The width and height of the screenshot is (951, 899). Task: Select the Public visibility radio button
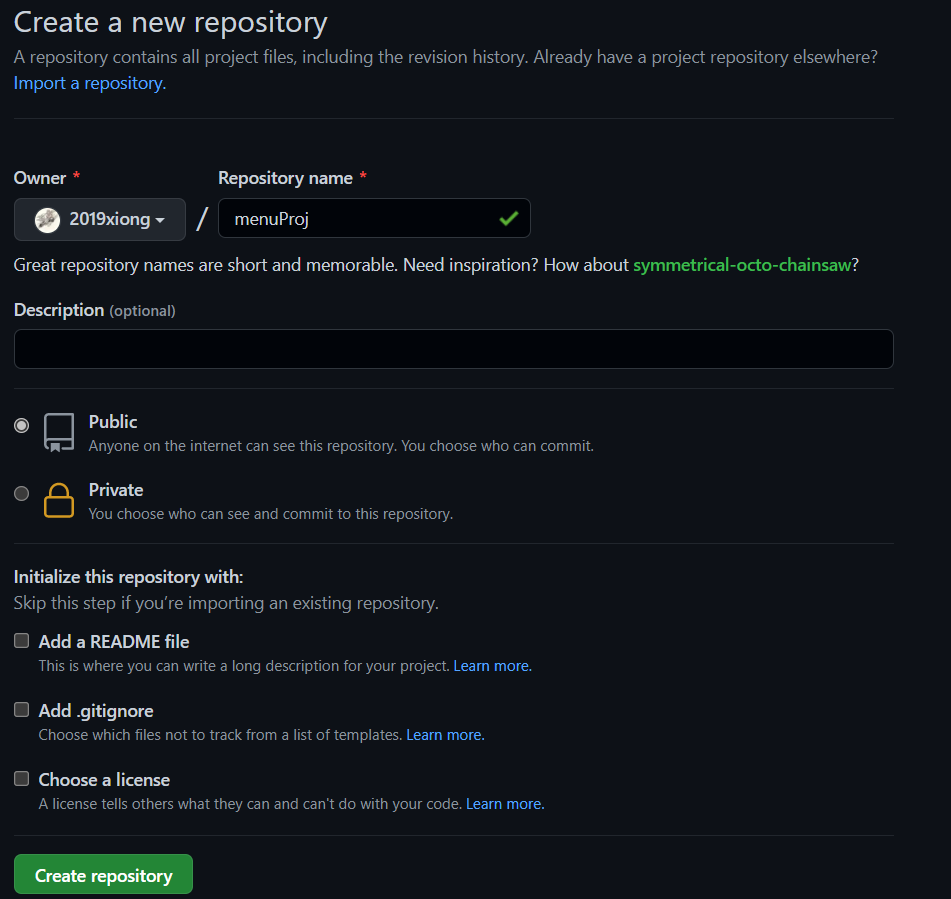point(21,425)
